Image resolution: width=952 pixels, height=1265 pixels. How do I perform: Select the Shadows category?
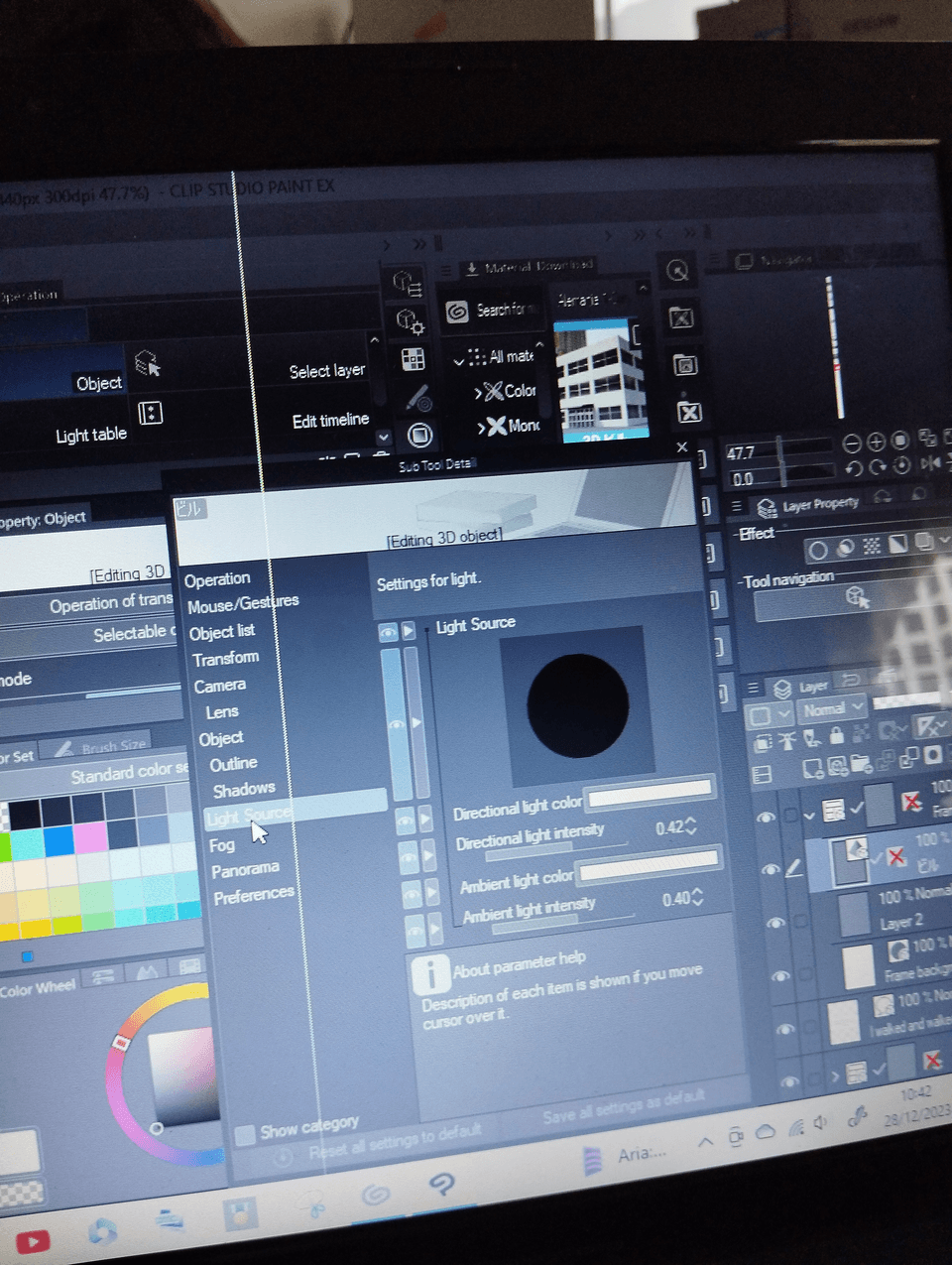tap(244, 790)
